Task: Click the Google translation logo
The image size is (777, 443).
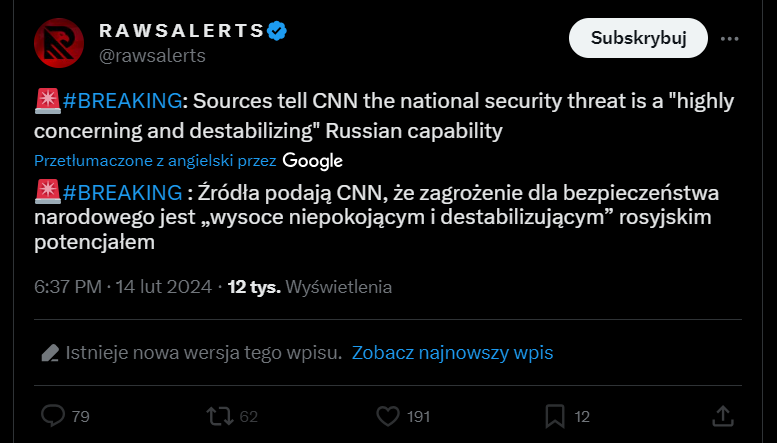Action: pos(313,161)
